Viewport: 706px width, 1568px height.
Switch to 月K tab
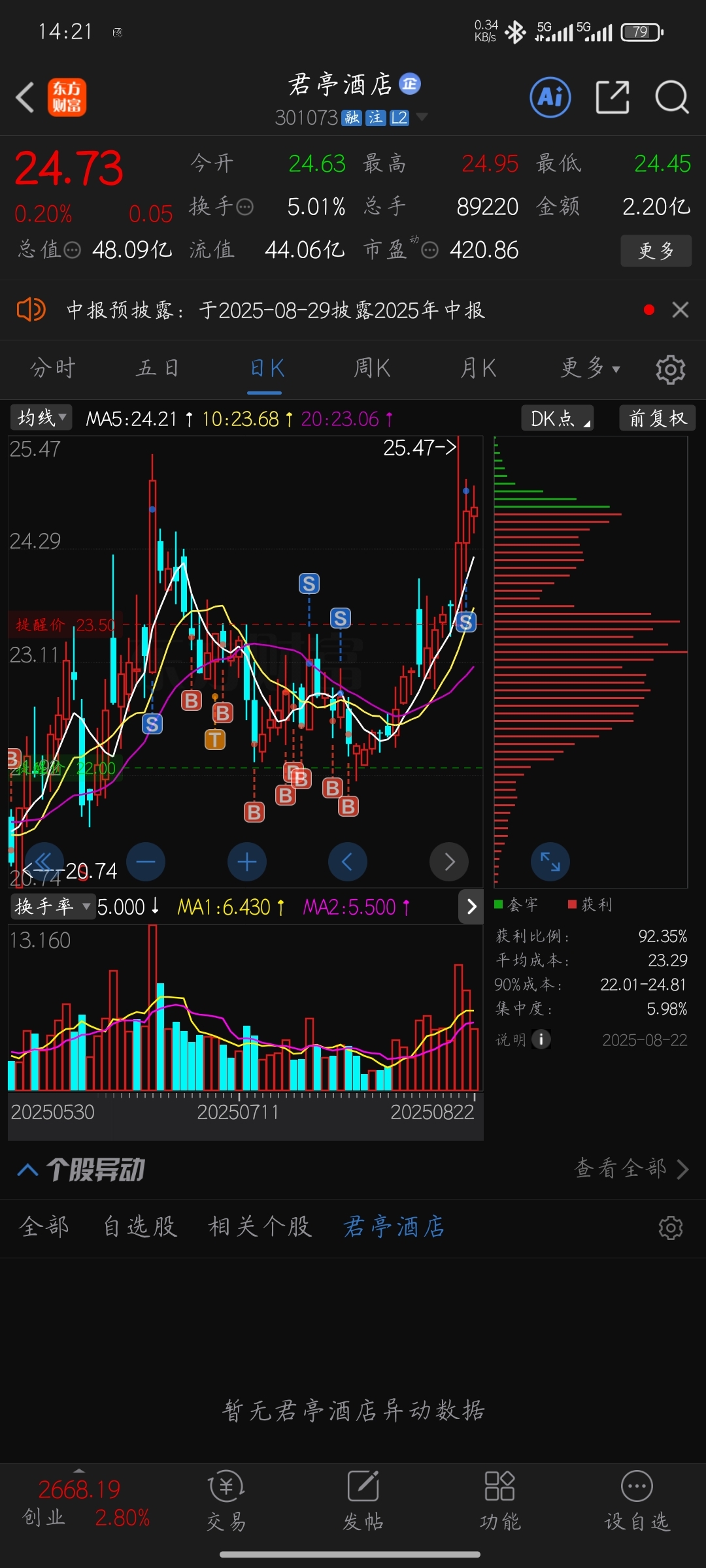point(478,368)
